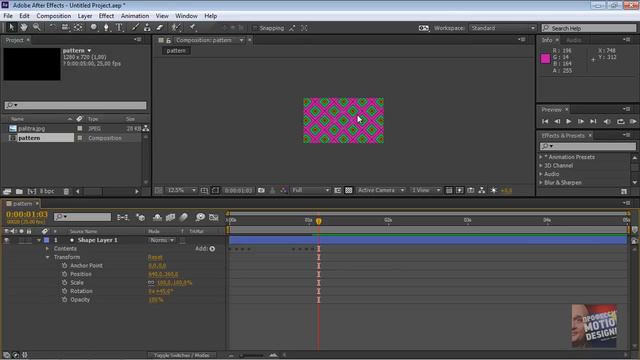The width and height of the screenshot is (640, 360).
Task: Open the Layer menu
Action: click(x=84, y=16)
